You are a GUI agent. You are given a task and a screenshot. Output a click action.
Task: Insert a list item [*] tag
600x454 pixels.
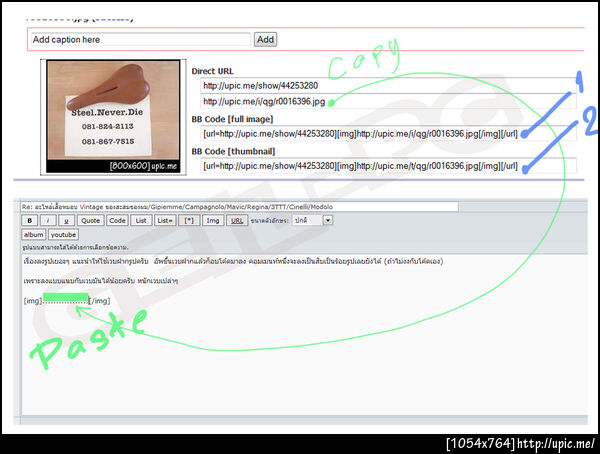[x=189, y=220]
